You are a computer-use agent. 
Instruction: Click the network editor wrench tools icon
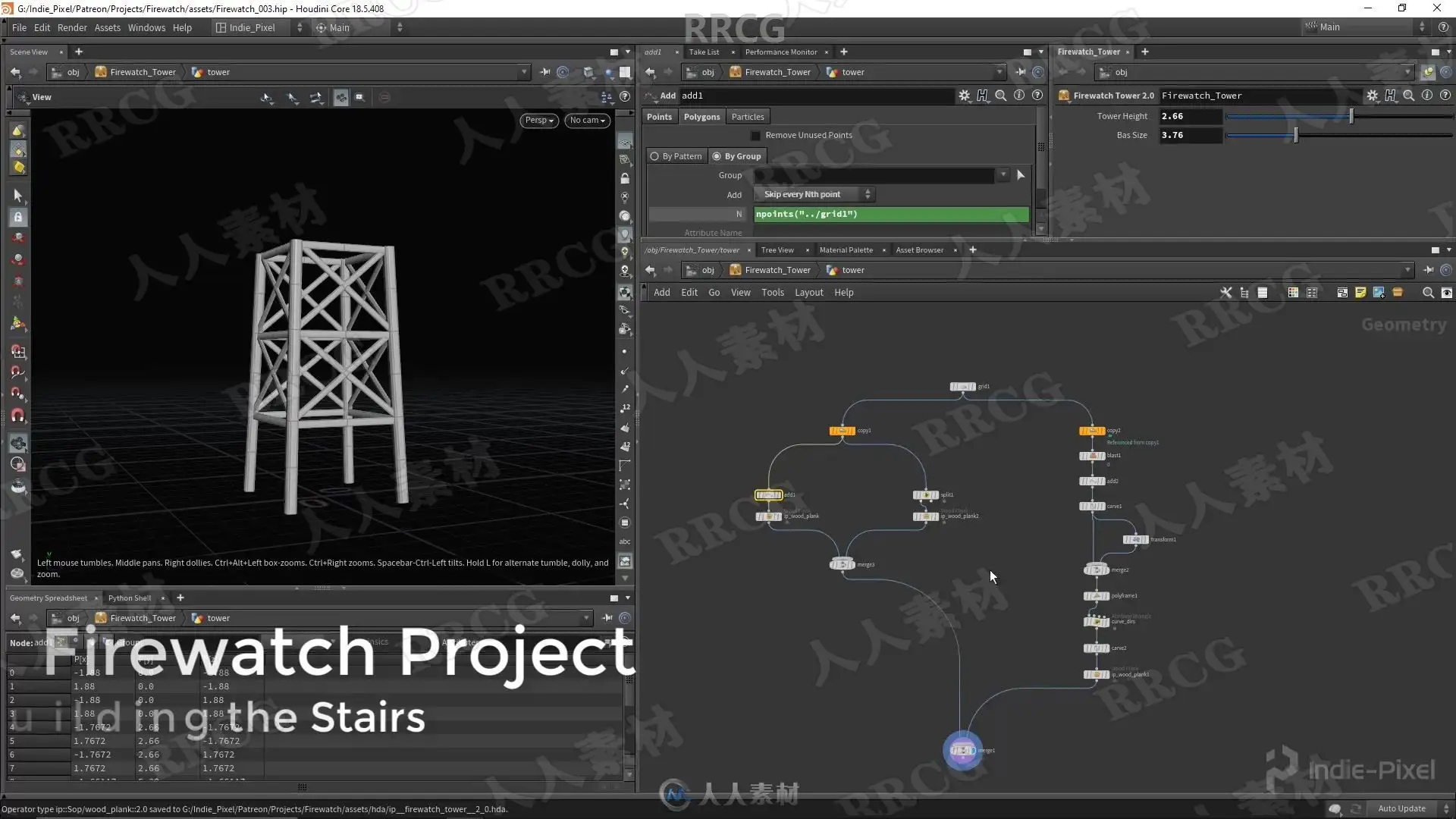1225,293
